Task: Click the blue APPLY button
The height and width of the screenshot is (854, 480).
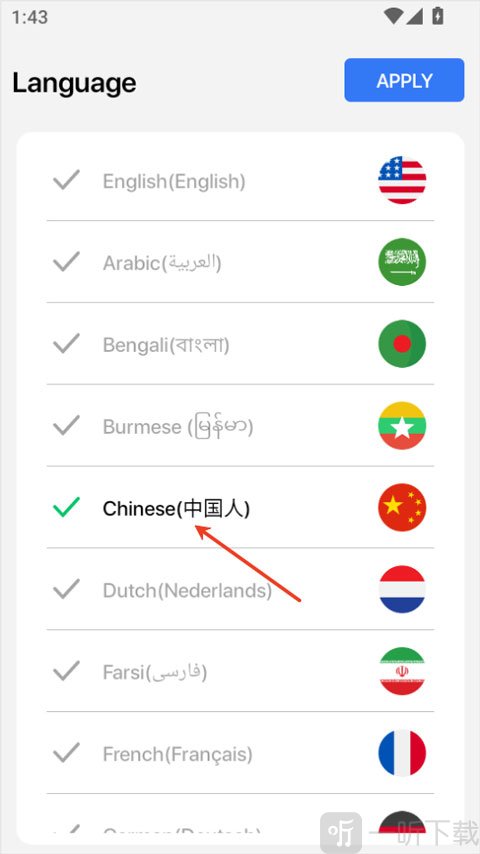Action: tap(404, 80)
